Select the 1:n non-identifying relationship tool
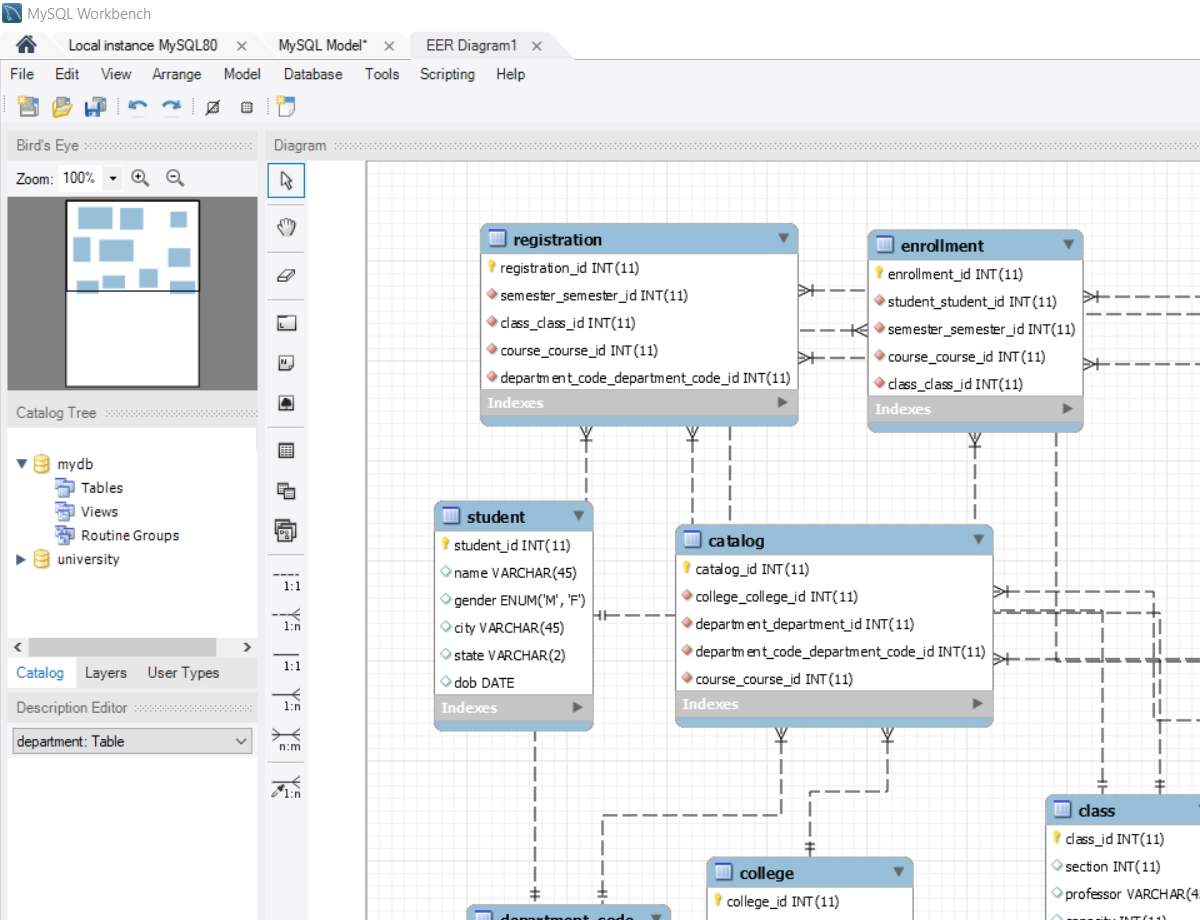Viewport: 1200px width, 920px height. click(x=287, y=619)
